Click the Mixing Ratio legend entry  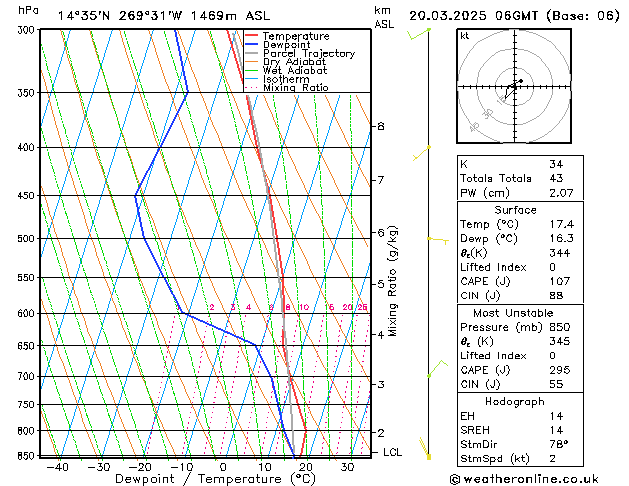pyautogui.click(x=295, y=88)
